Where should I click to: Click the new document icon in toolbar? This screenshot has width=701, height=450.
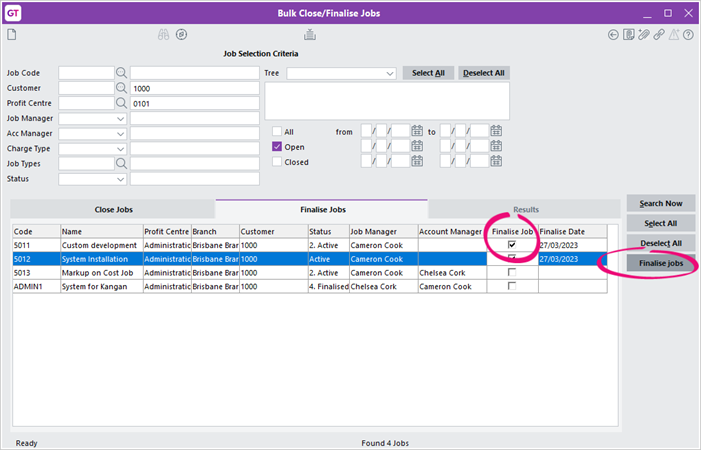(x=11, y=35)
